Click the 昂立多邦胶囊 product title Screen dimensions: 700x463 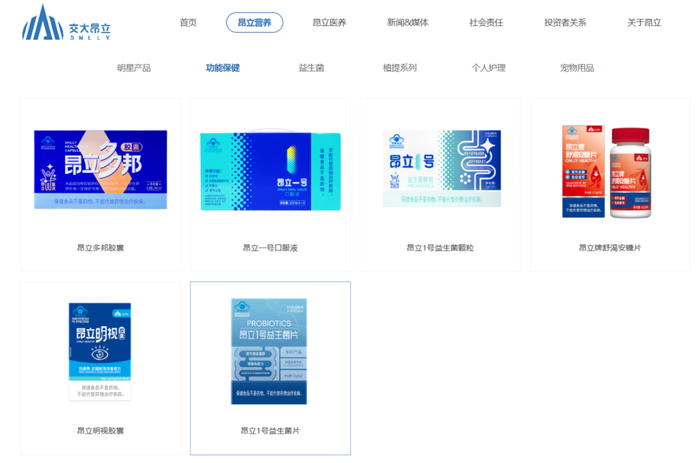[100, 248]
